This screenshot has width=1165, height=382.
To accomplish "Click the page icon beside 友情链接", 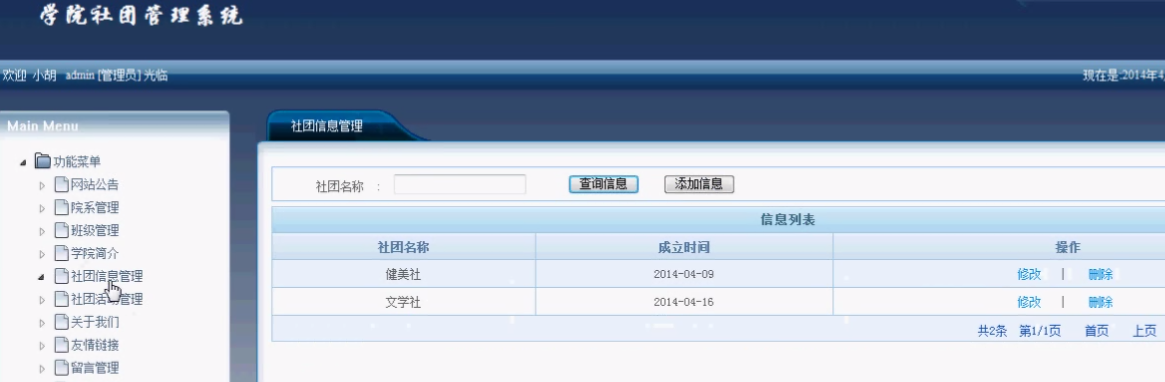I will (x=62, y=346).
